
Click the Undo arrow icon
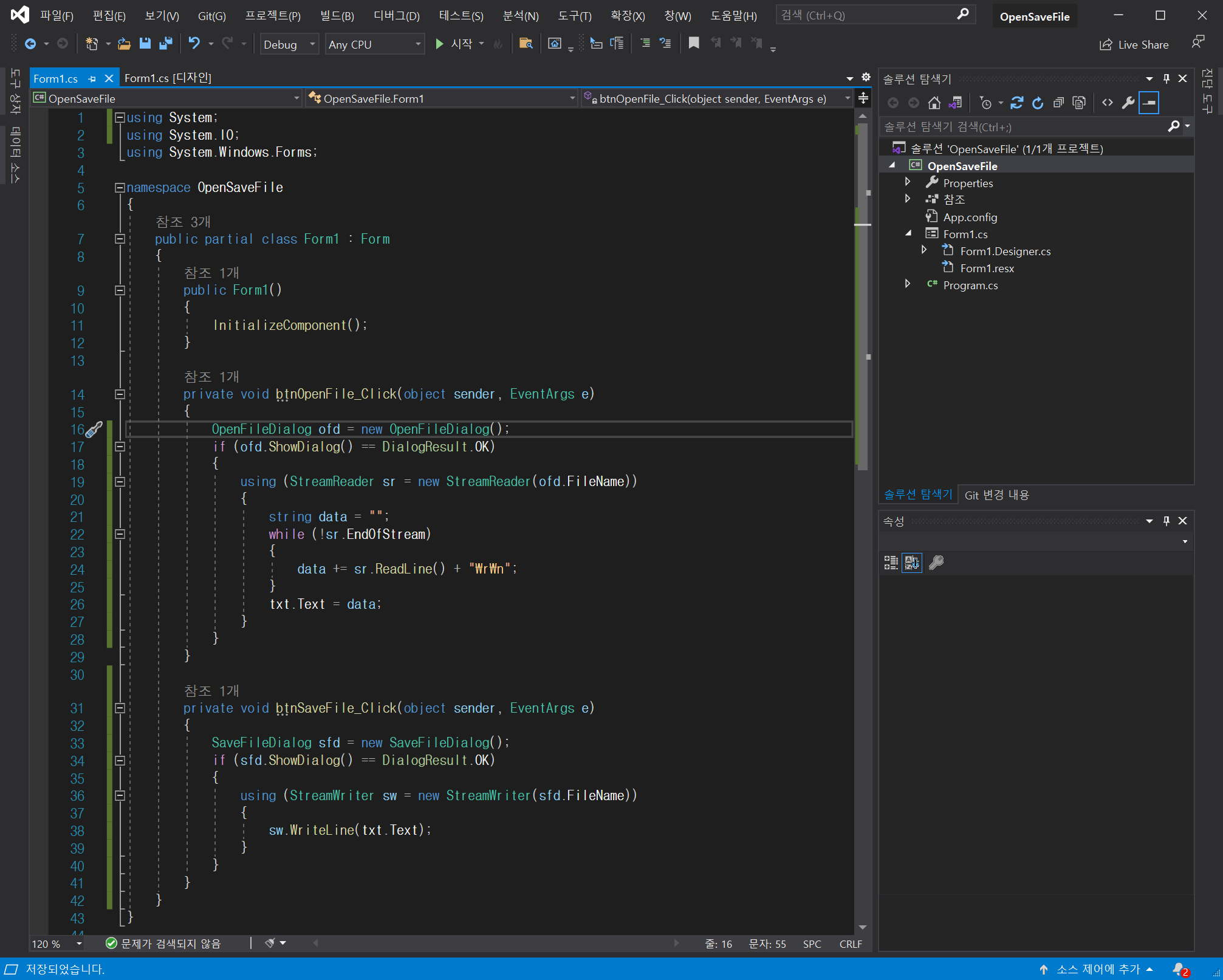coord(194,44)
